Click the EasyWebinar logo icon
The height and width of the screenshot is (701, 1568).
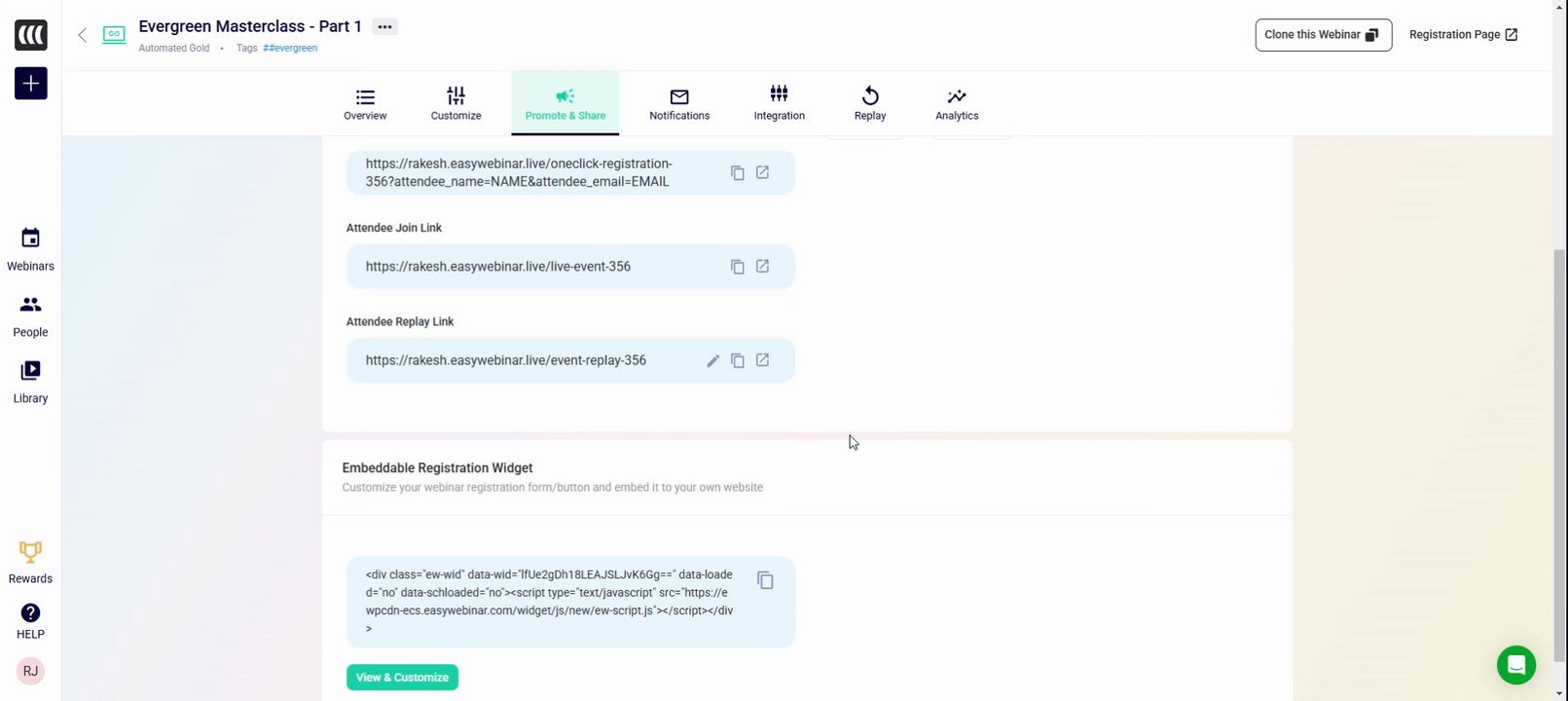coord(30,35)
